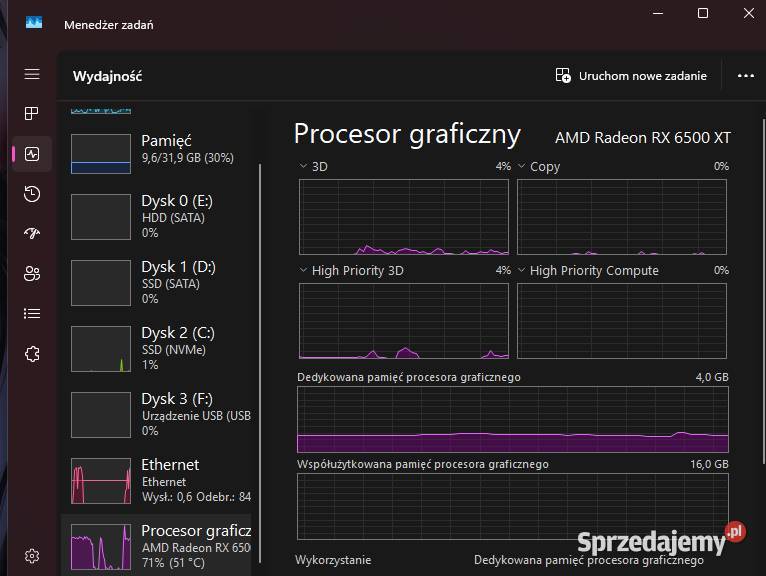Open the Users page icon in sidebar
The width and height of the screenshot is (766, 576).
click(32, 274)
